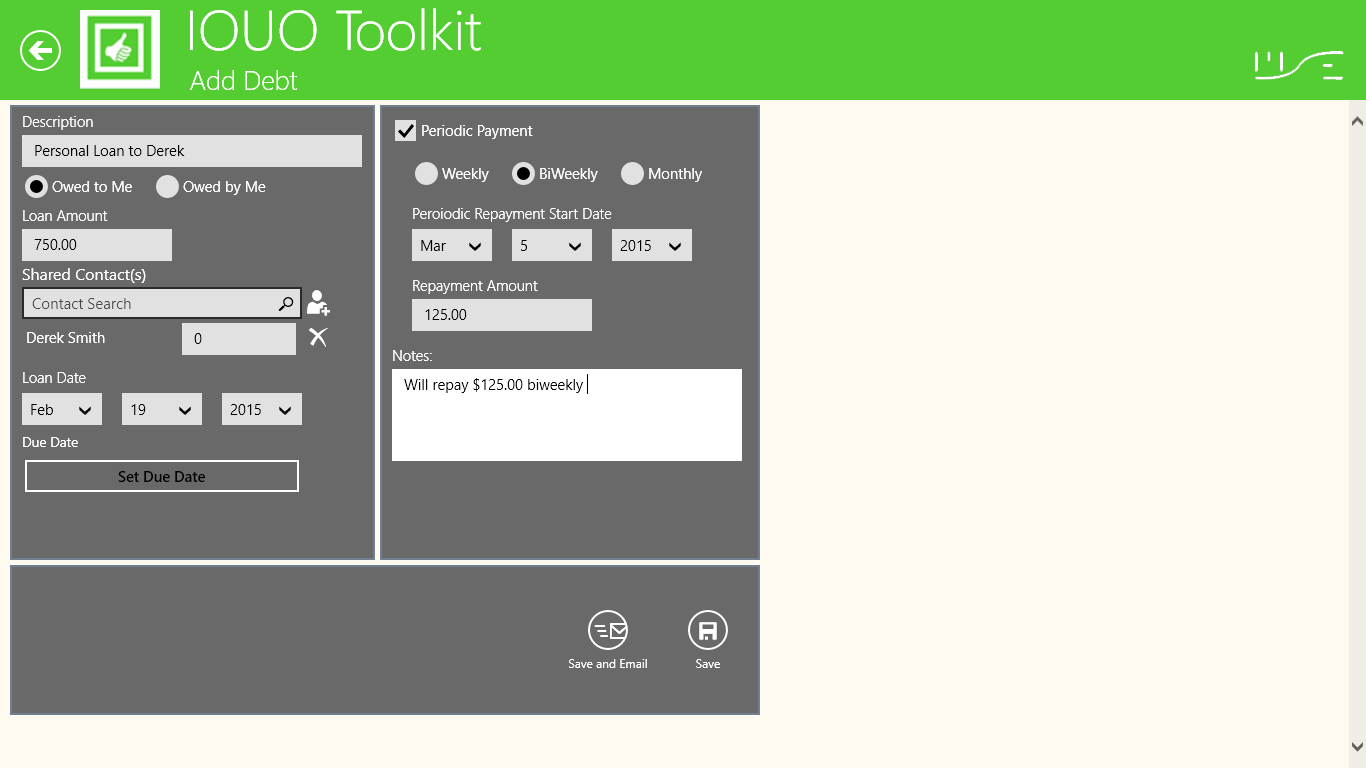This screenshot has height=768, width=1366.
Task: Remove Derek Smith with the X icon
Action: 318,338
